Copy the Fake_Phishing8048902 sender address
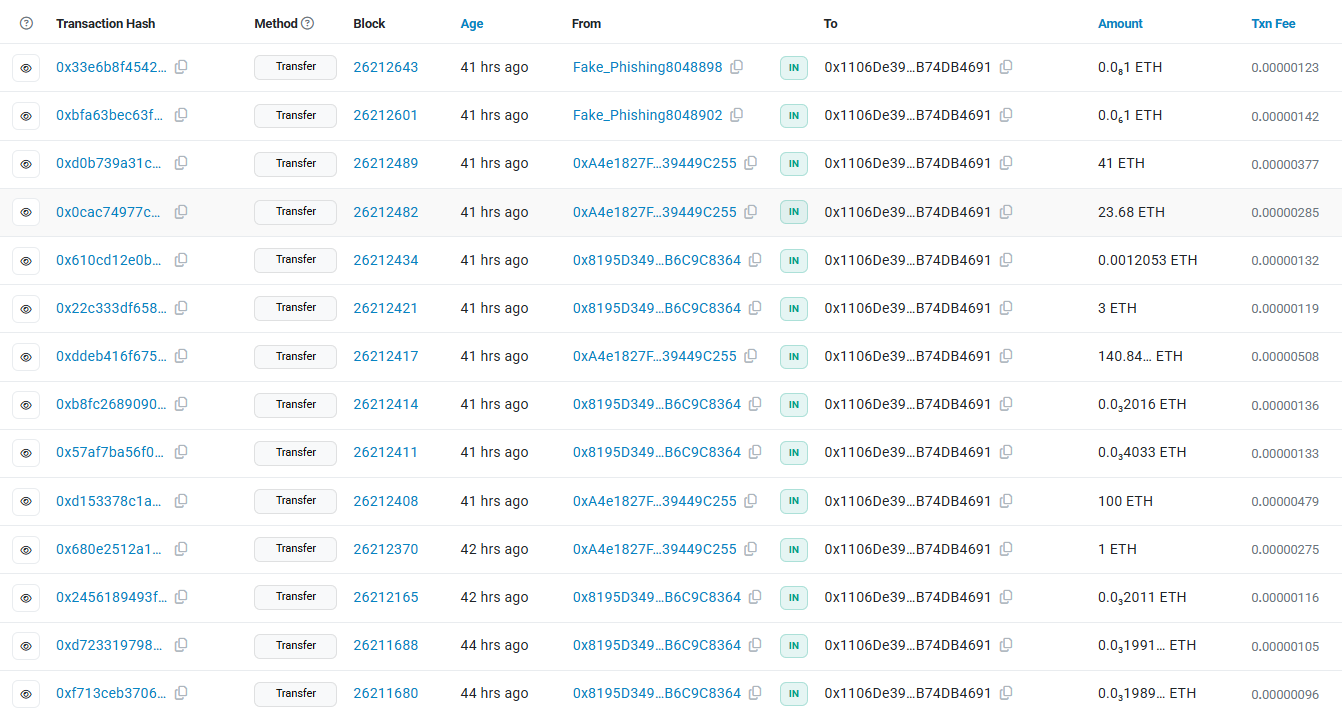Viewport: 1342px width, 711px height. pyautogui.click(x=736, y=115)
